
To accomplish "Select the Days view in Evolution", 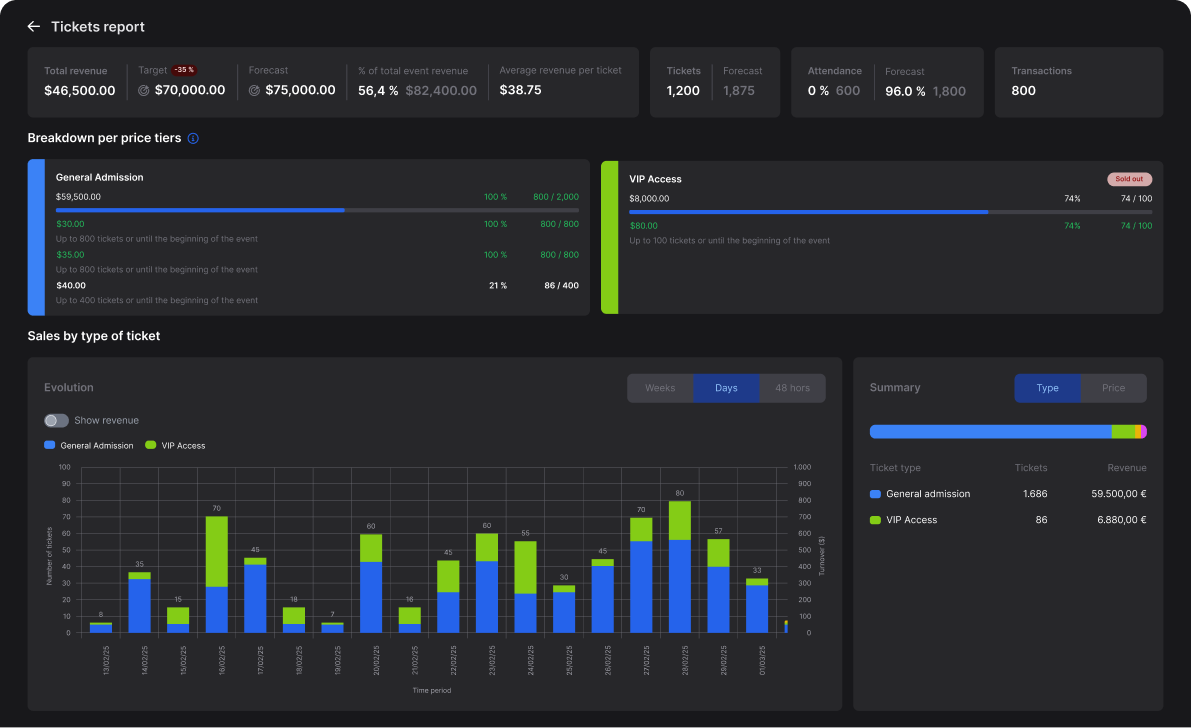I will tap(726, 388).
